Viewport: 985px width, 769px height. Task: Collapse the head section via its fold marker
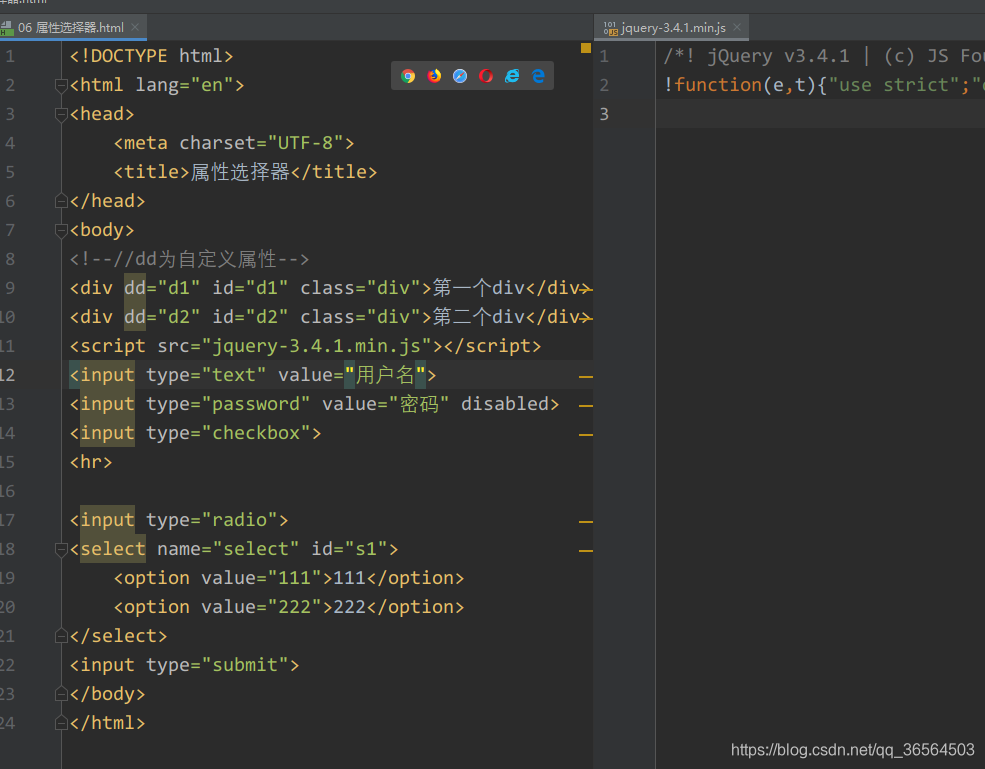60,113
